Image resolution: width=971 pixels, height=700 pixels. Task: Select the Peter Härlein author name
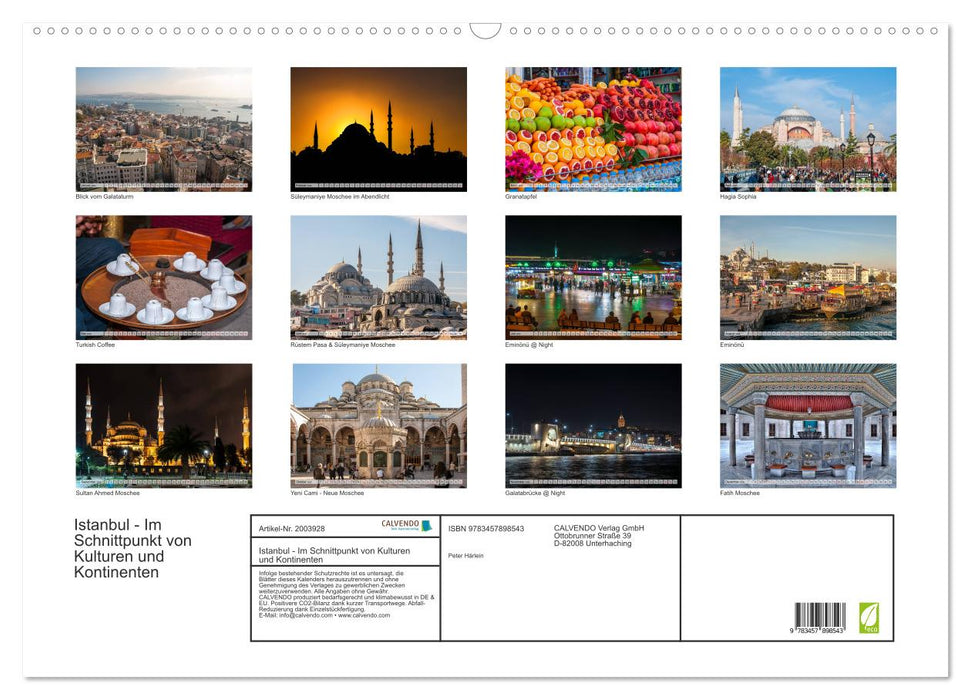(x=465, y=555)
